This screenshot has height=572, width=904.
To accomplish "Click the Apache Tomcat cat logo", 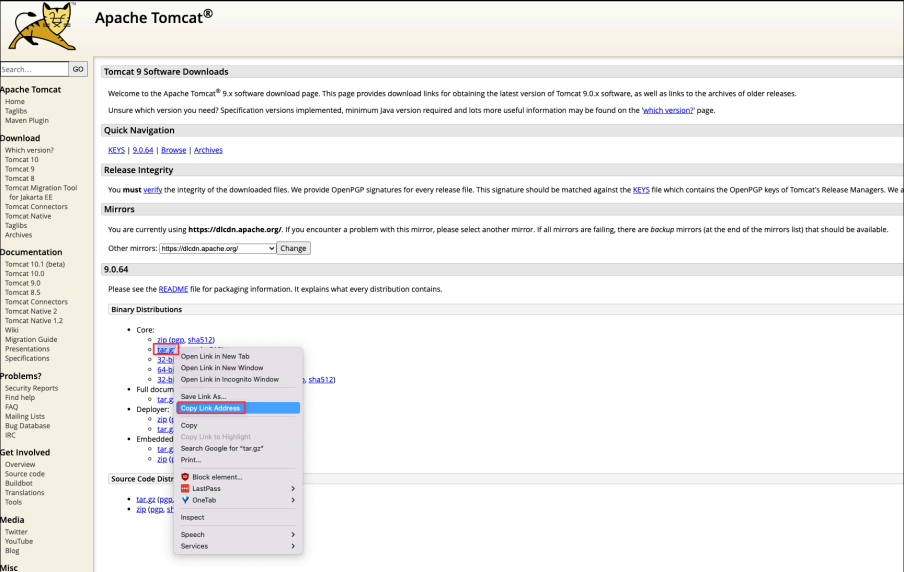I will click(43, 27).
